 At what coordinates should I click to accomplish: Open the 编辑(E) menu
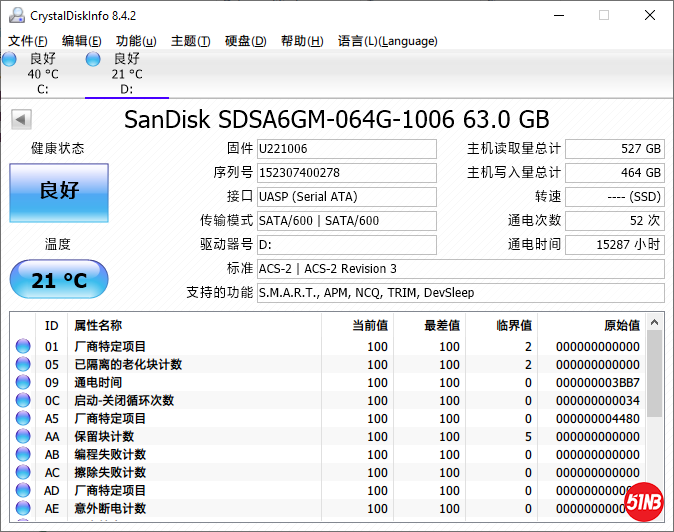(82, 41)
